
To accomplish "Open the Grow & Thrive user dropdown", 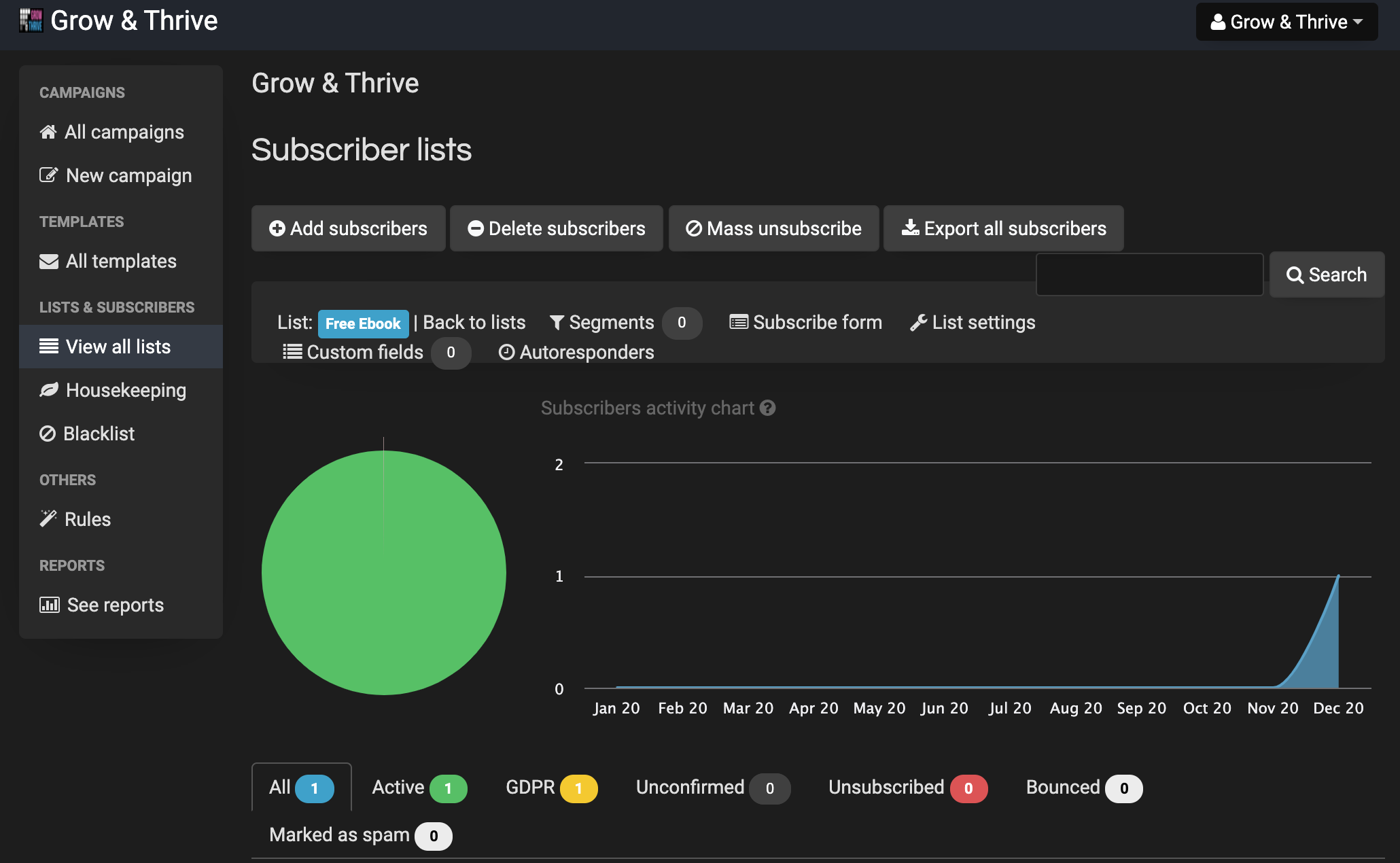I will click(1287, 22).
